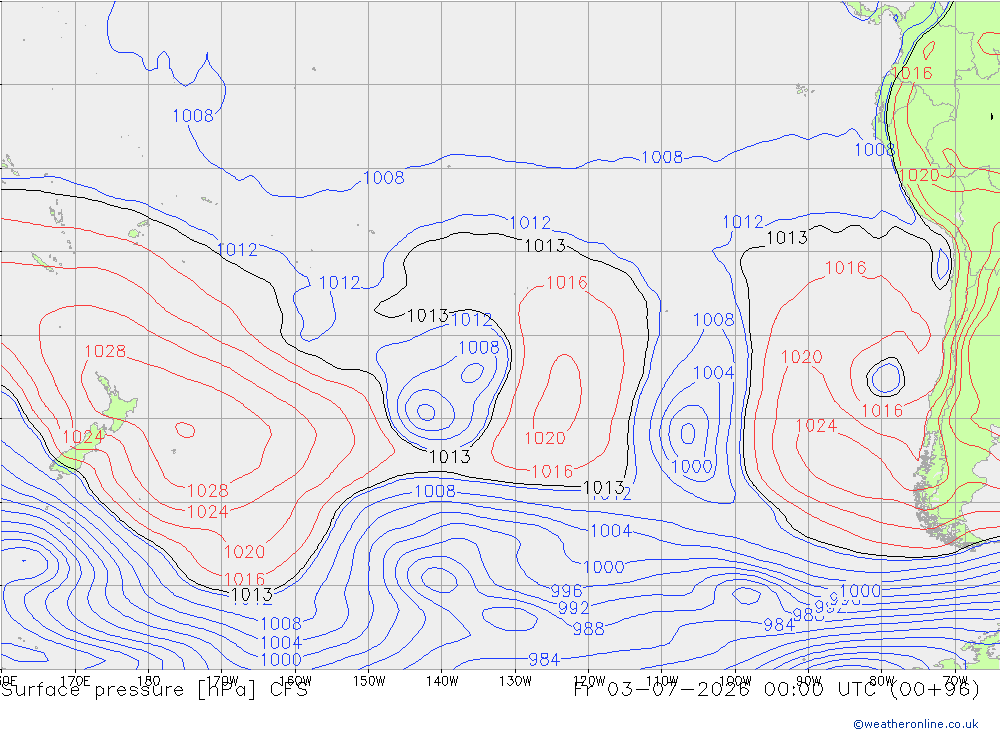Click the red 1016 label below the small low off Chile

pyautogui.click(x=882, y=410)
